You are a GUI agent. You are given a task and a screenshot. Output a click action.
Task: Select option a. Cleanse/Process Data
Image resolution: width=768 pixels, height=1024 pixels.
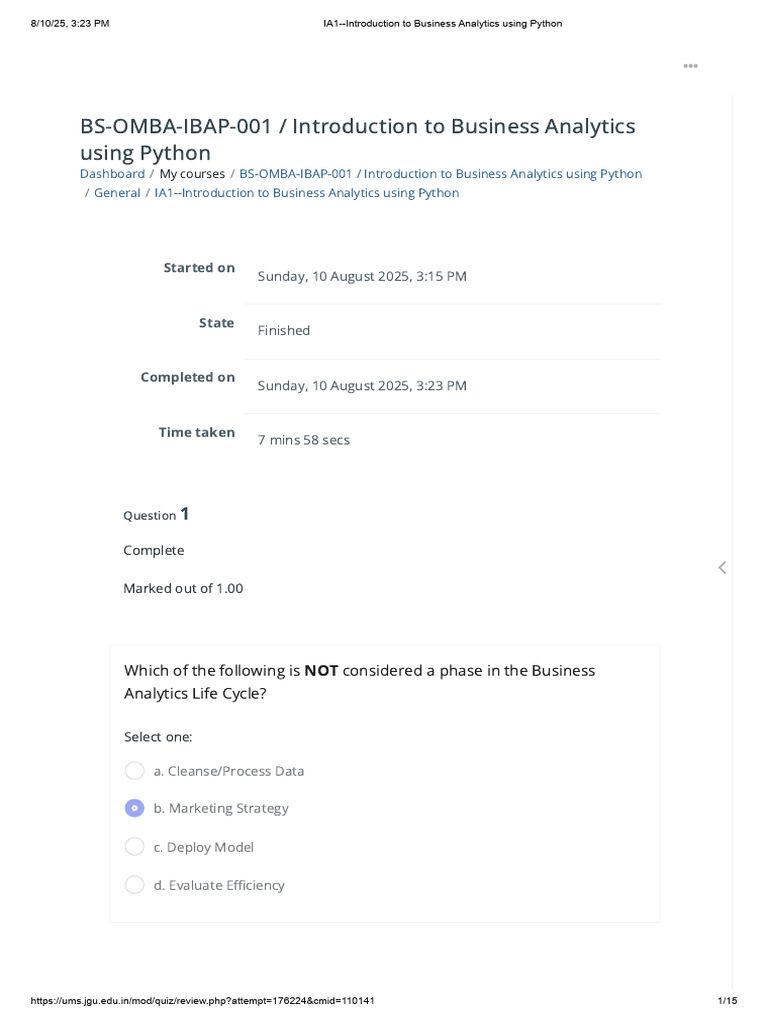[135, 771]
